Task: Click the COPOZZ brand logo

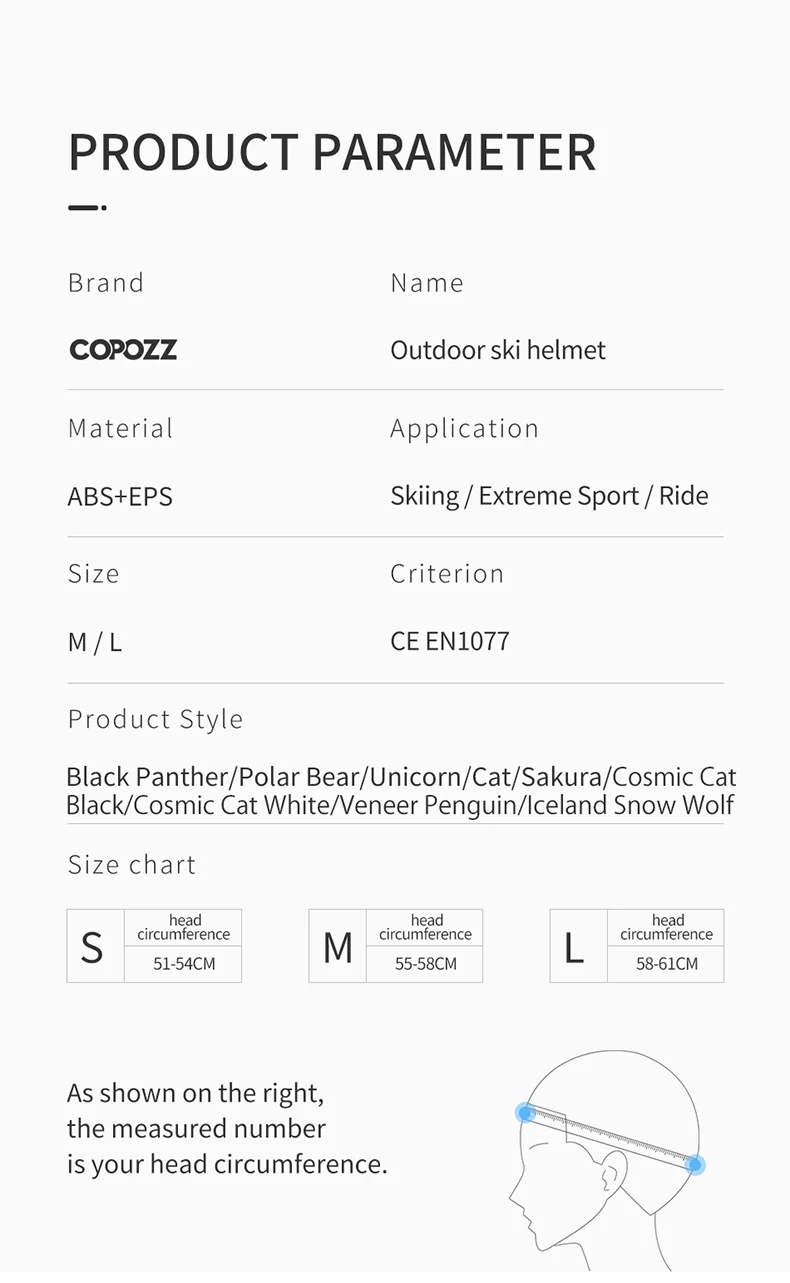Action: click(123, 349)
